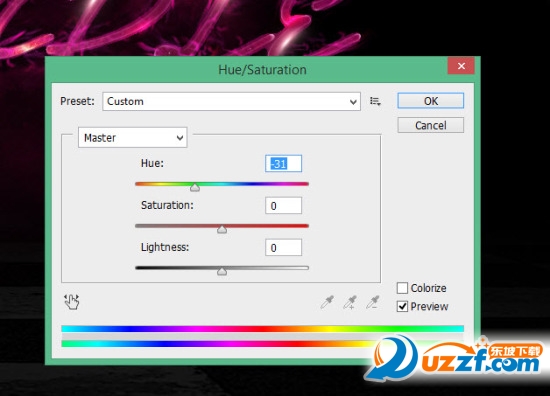Click the Lightness label text
Viewport: 550px width, 396px height.
(165, 247)
